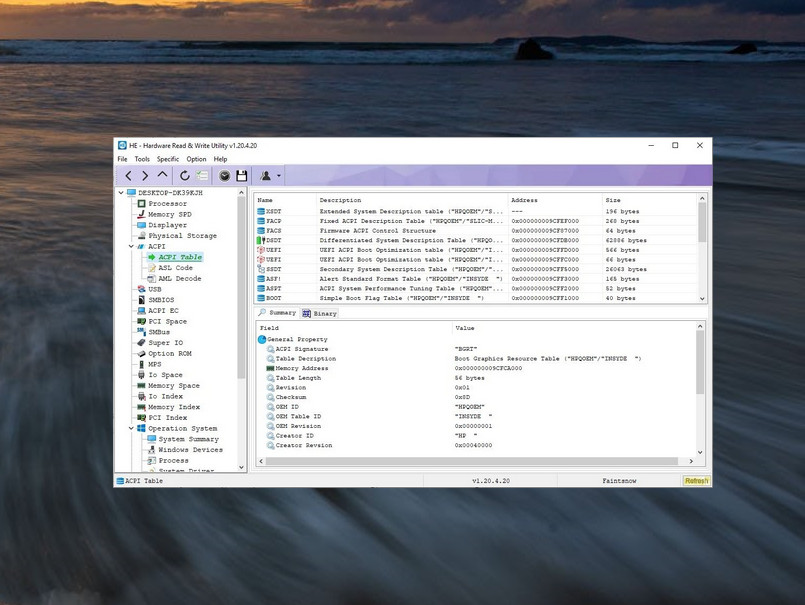Image resolution: width=805 pixels, height=605 pixels.
Task: Open the user icon dropdown arrow
Action: [279, 177]
